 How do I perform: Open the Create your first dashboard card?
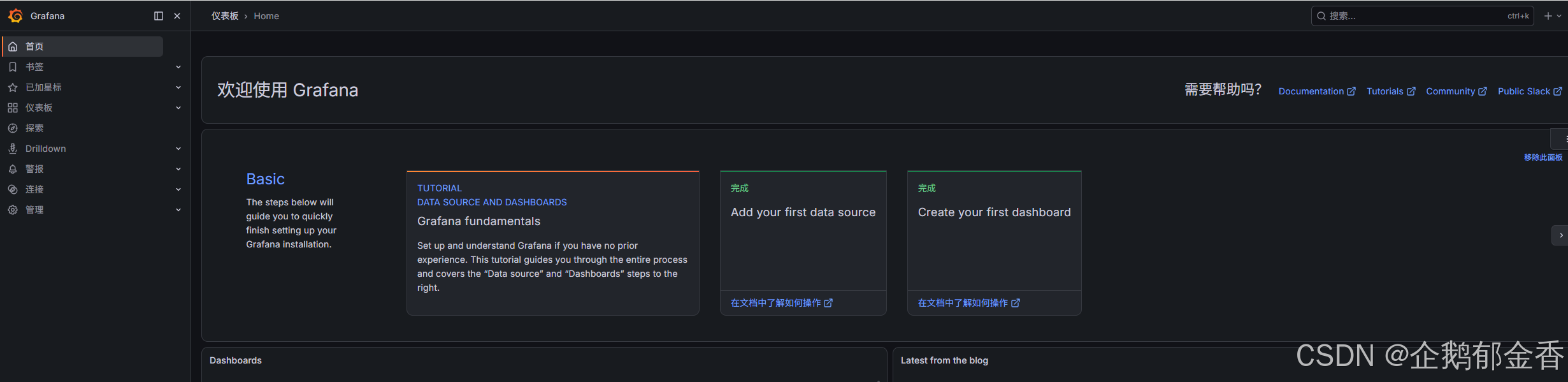(995, 243)
